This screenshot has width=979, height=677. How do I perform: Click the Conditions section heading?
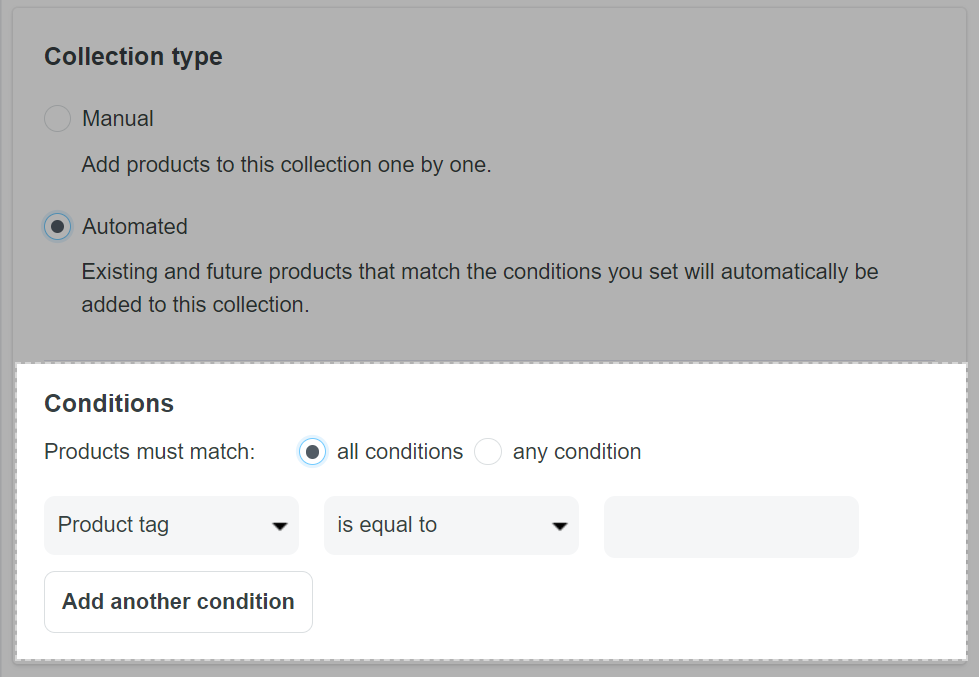(109, 403)
